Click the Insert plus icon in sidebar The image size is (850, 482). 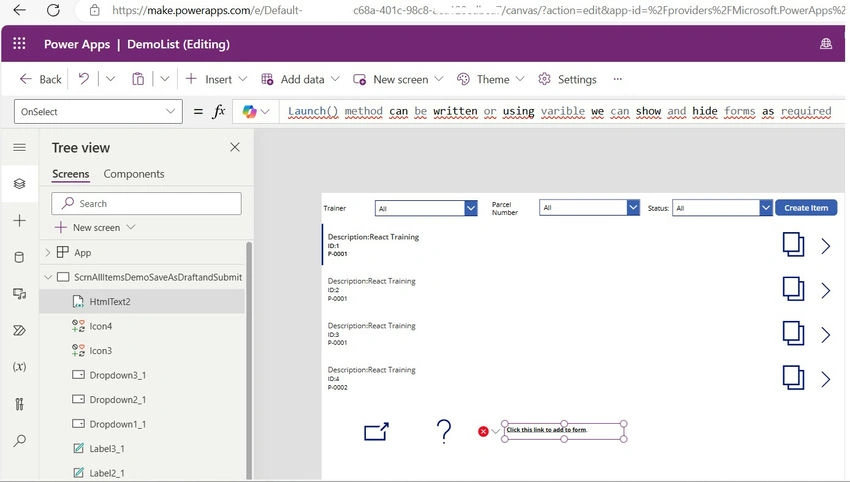[20, 221]
